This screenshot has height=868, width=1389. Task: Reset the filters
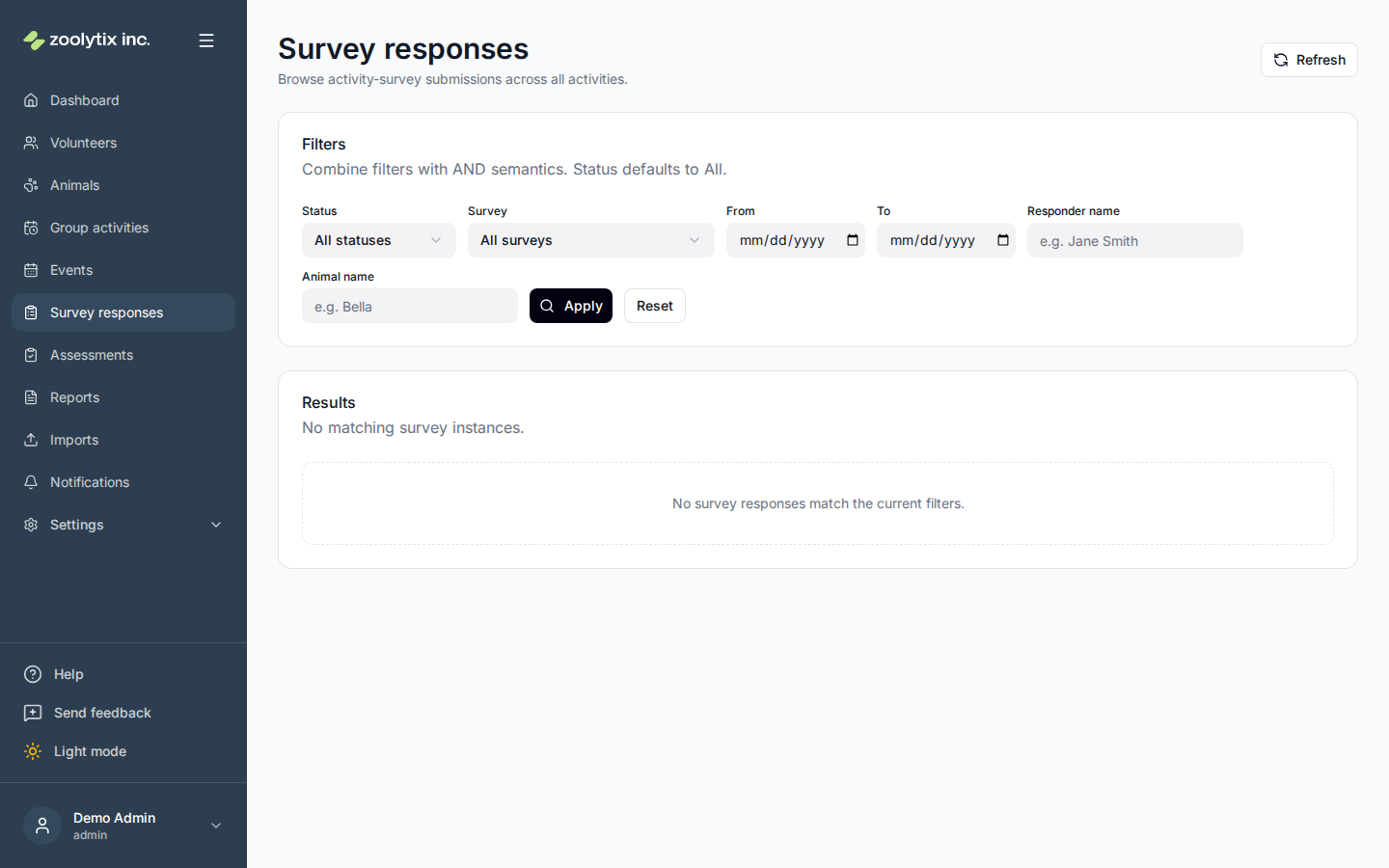655,306
